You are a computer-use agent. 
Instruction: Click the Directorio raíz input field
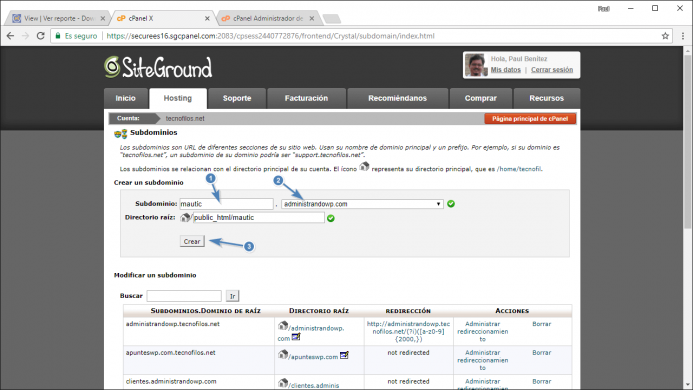coord(259,218)
